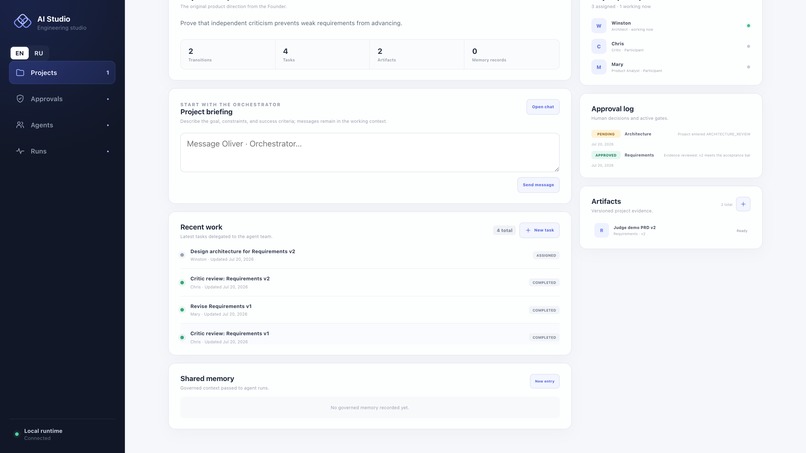
Task: Click the Mary avatar M
Action: [598, 67]
